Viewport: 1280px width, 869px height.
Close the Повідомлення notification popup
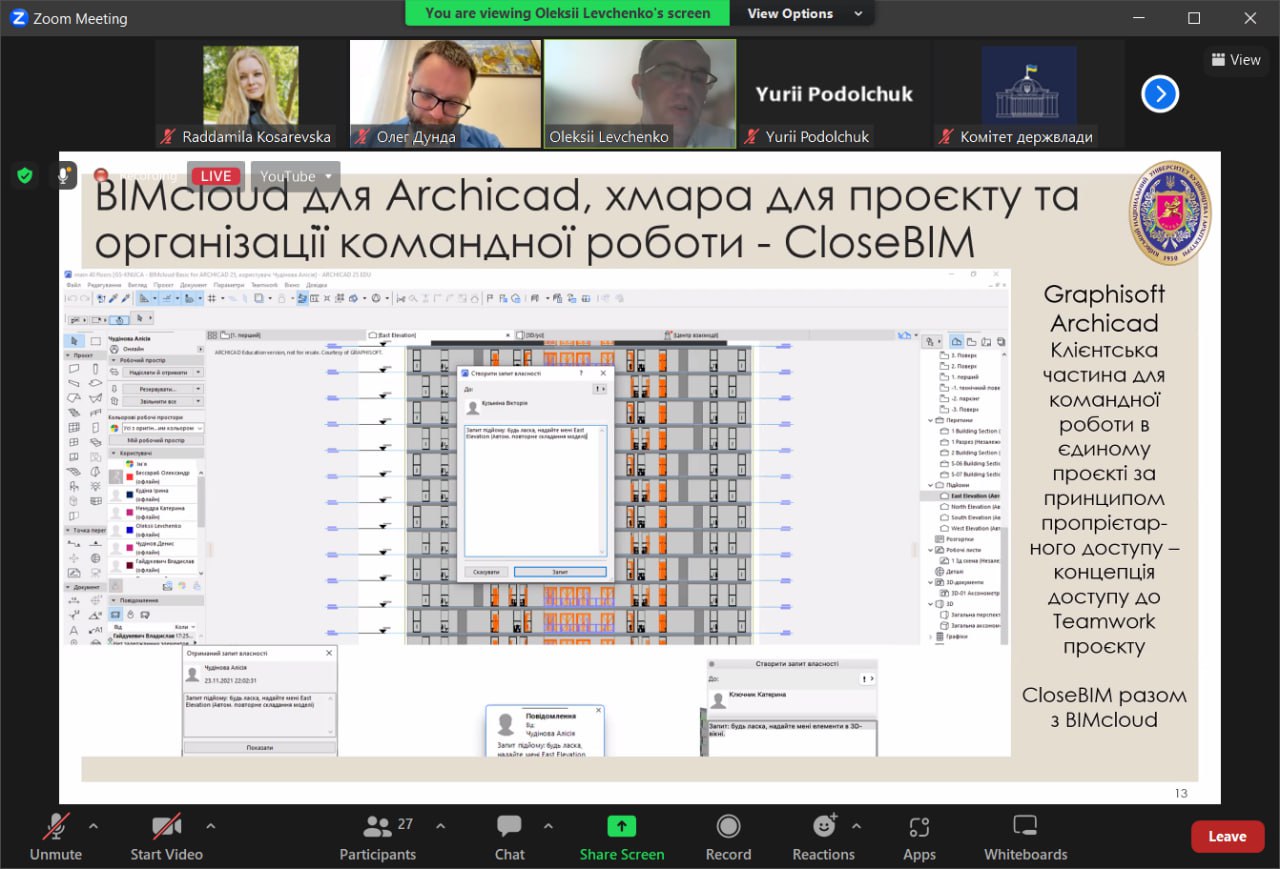(599, 710)
